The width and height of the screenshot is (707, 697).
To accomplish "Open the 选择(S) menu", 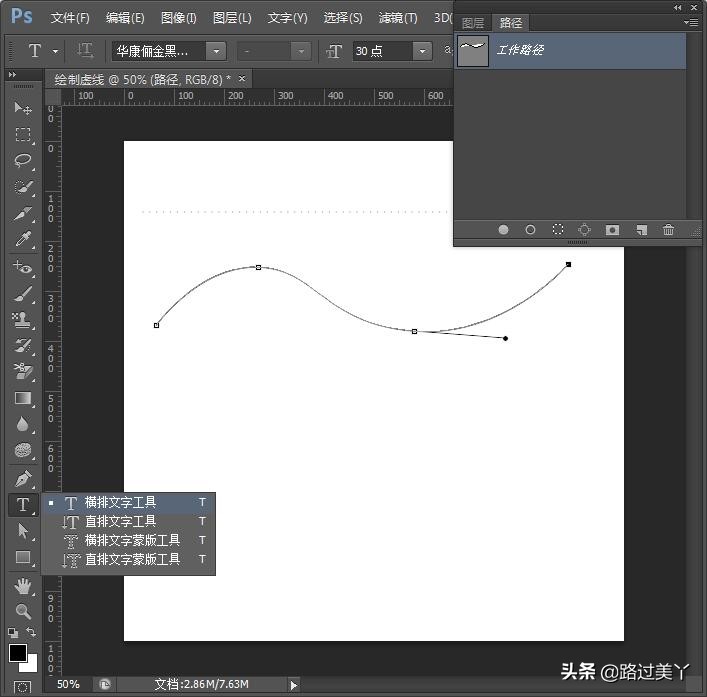I will click(x=343, y=18).
